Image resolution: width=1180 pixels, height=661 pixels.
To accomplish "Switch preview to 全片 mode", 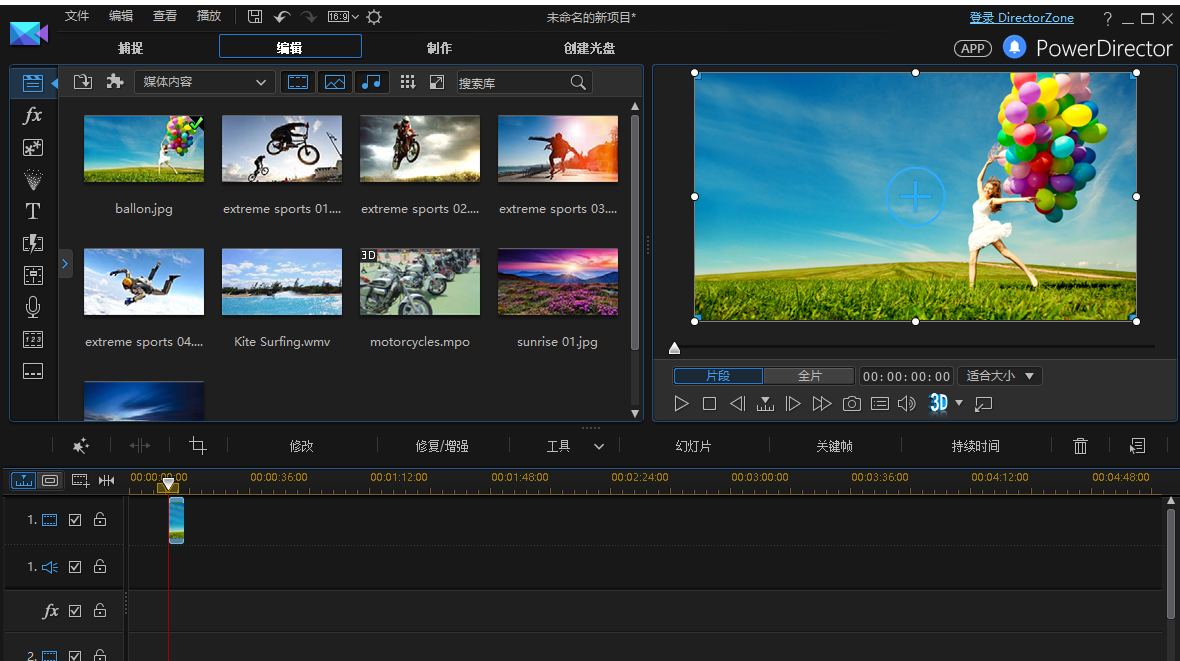I will [x=810, y=376].
